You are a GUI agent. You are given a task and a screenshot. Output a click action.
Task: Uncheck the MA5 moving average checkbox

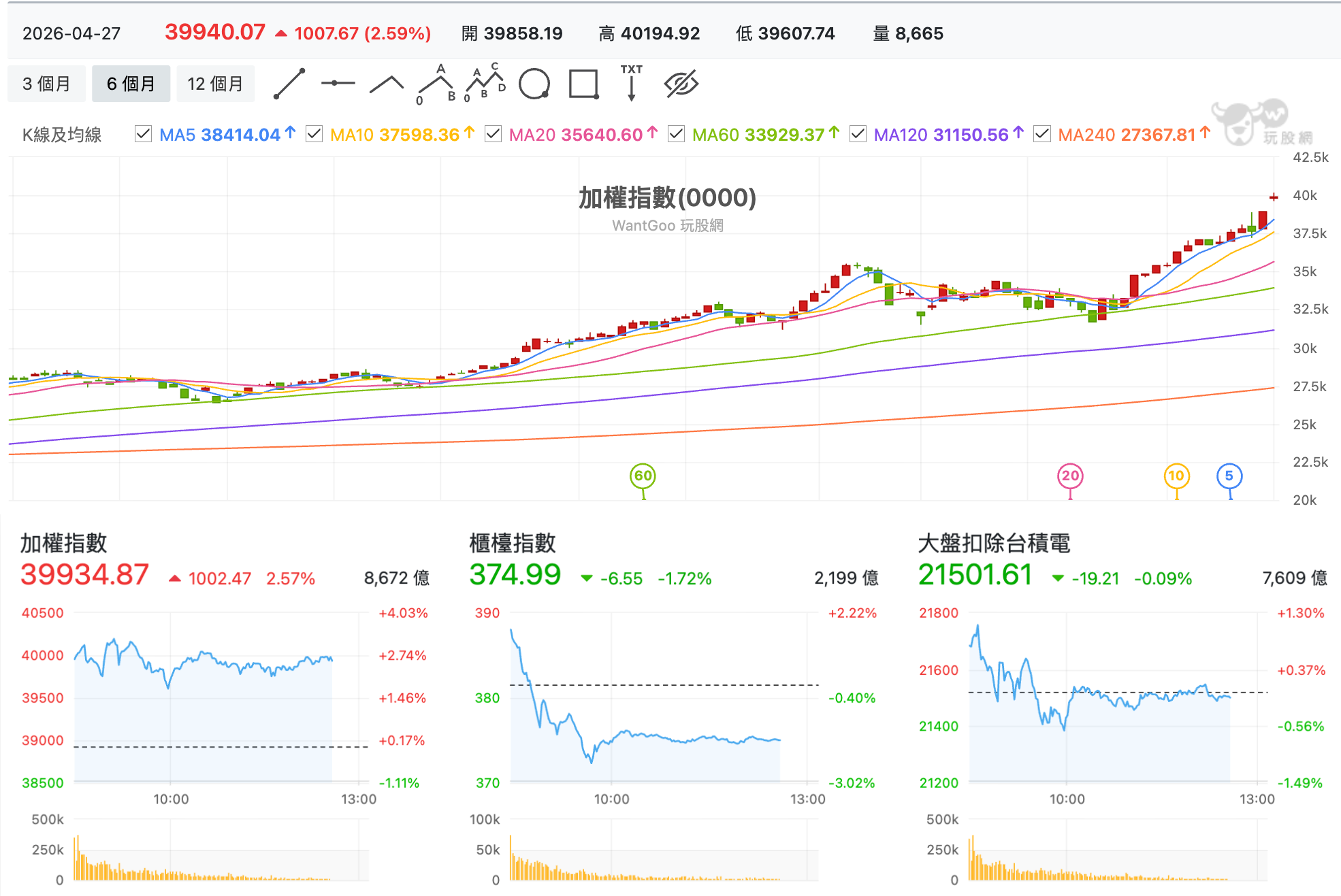pyautogui.click(x=143, y=134)
